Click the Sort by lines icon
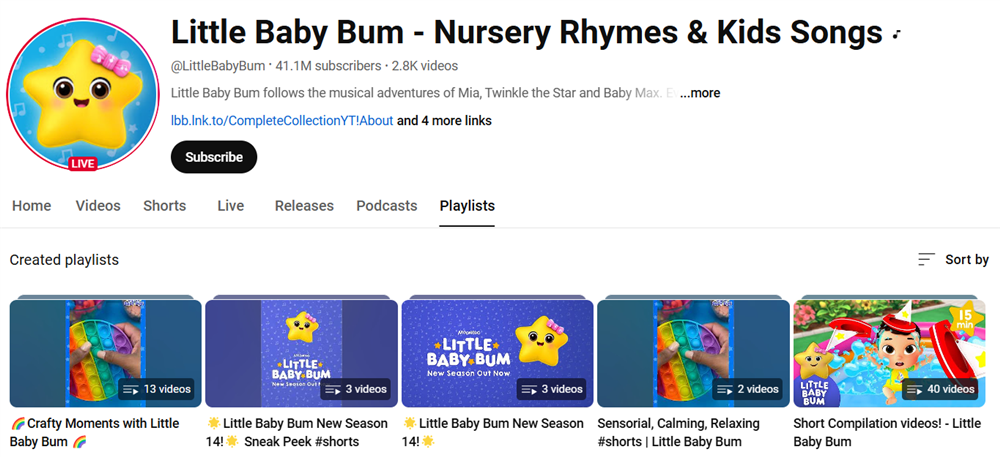1000x457 pixels. (x=926, y=259)
